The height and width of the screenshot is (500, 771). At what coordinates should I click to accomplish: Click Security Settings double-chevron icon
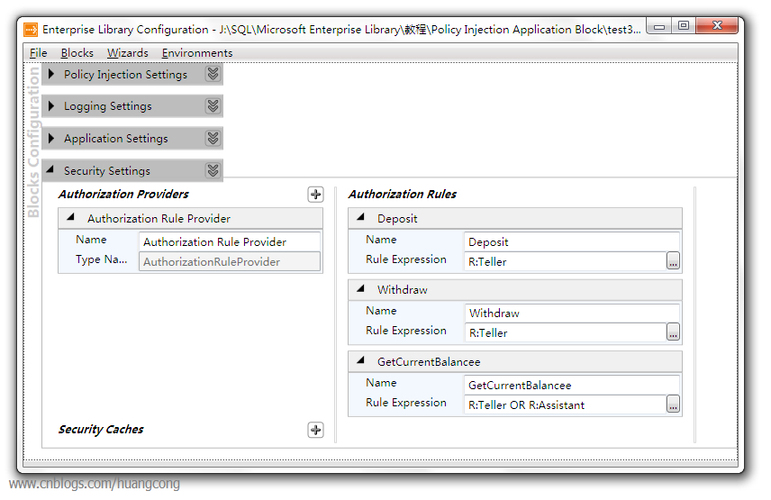point(213,171)
